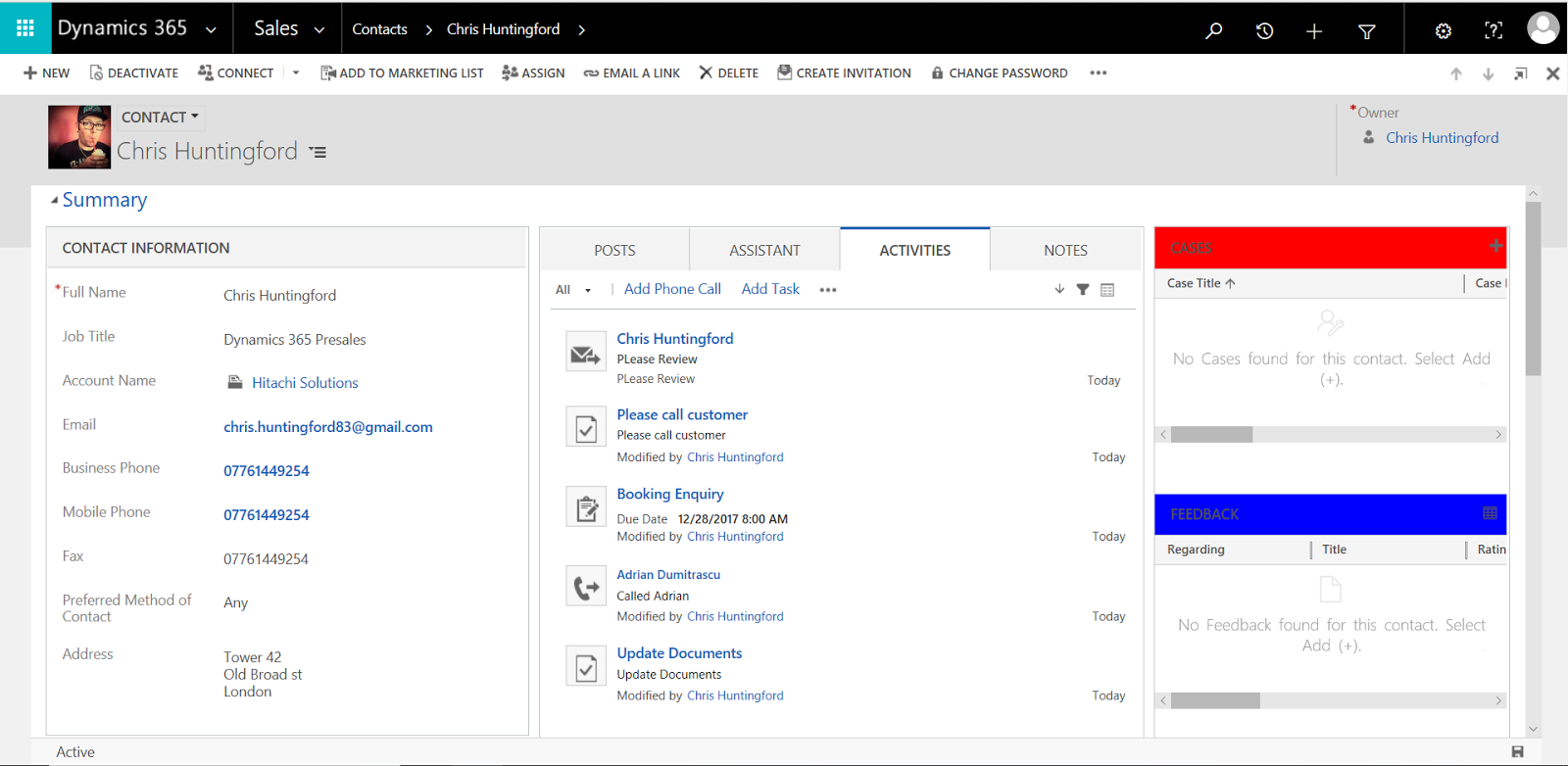This screenshot has width=1568, height=766.
Task: Sort cases by Case Title column
Action: (1200, 283)
